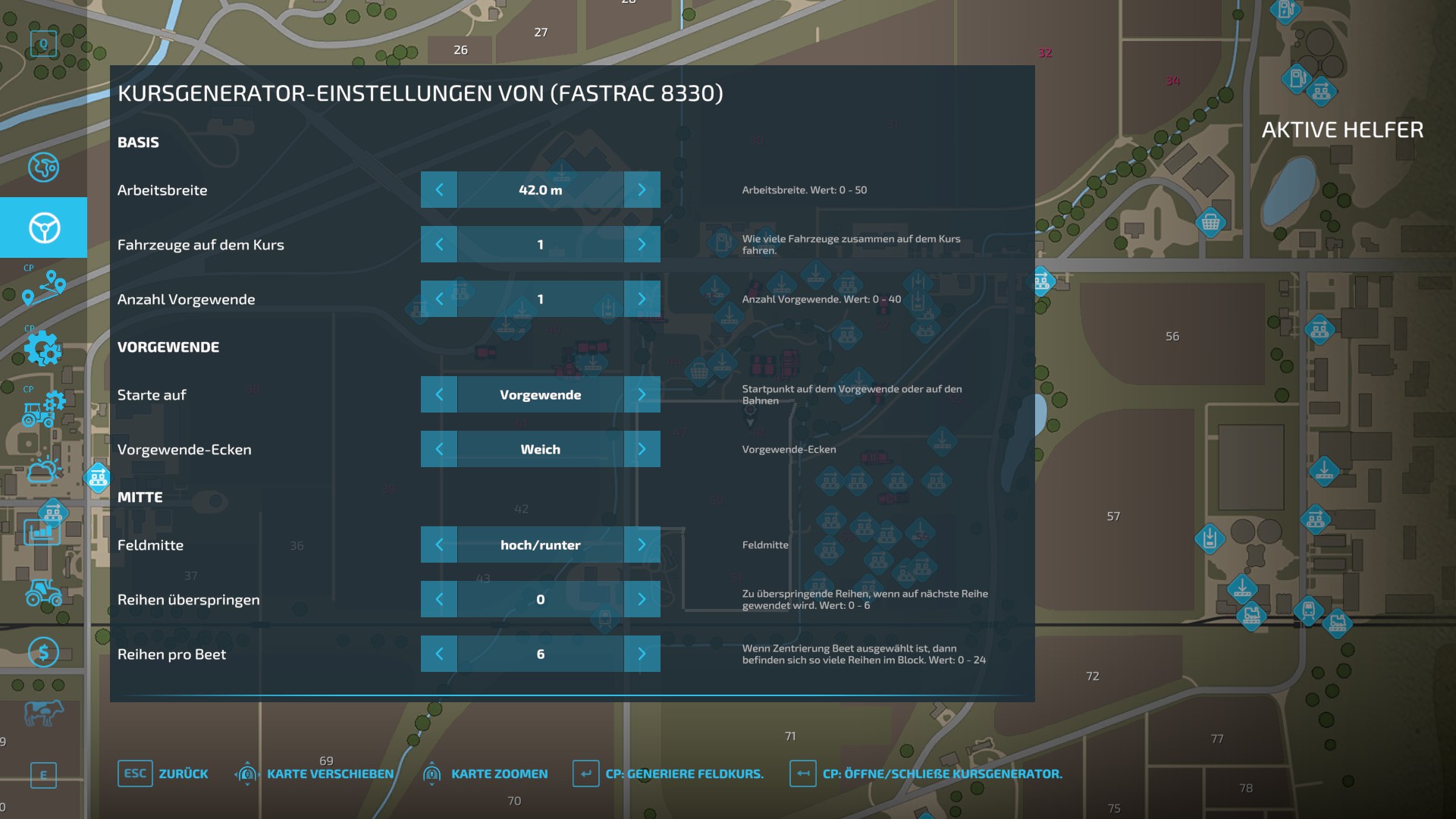Viewport: 1456px width, 819px height.
Task: Raise Reihen pro Beet above 6
Action: [642, 654]
